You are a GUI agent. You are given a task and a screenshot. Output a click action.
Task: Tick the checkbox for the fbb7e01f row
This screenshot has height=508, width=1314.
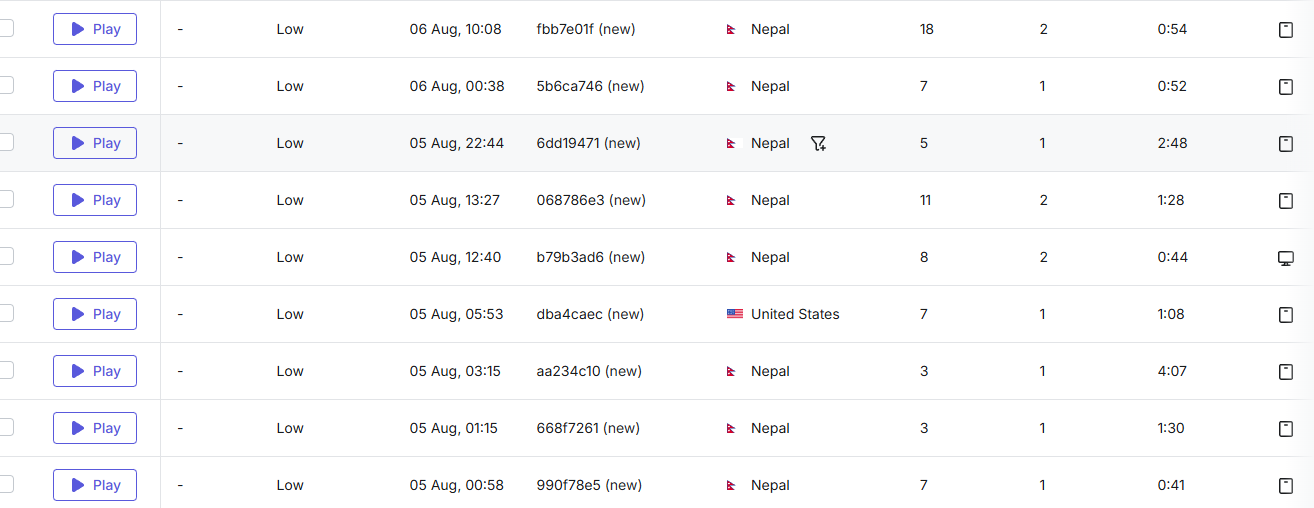[x=6, y=28]
